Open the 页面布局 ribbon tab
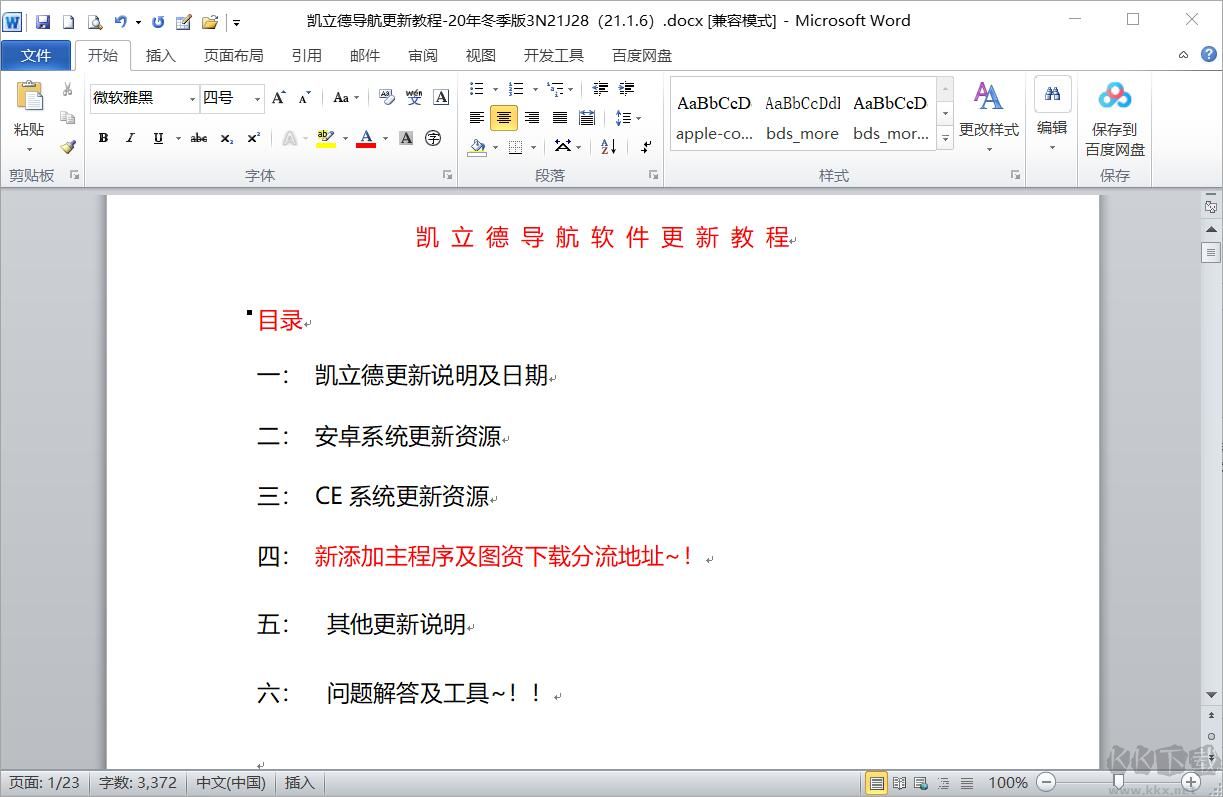This screenshot has height=797, width=1223. (234, 55)
